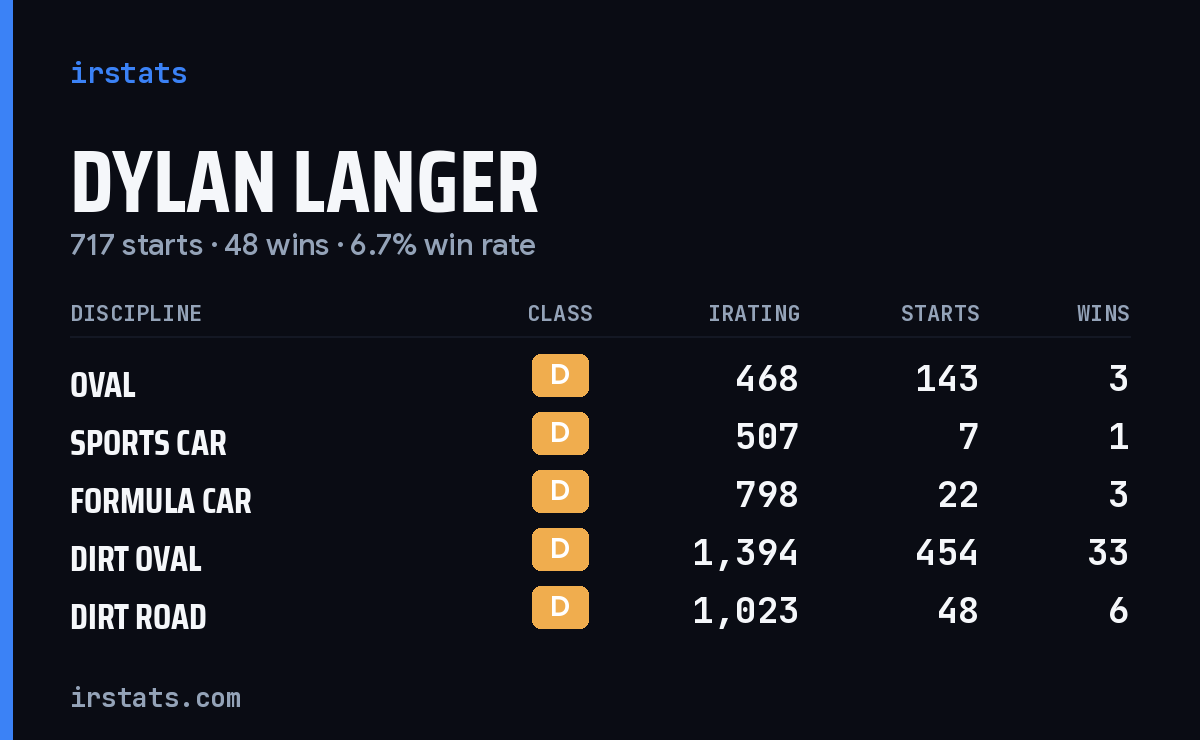Screen dimensions: 1200x740
Task: Click the Formula Car class D badge
Action: point(560,492)
